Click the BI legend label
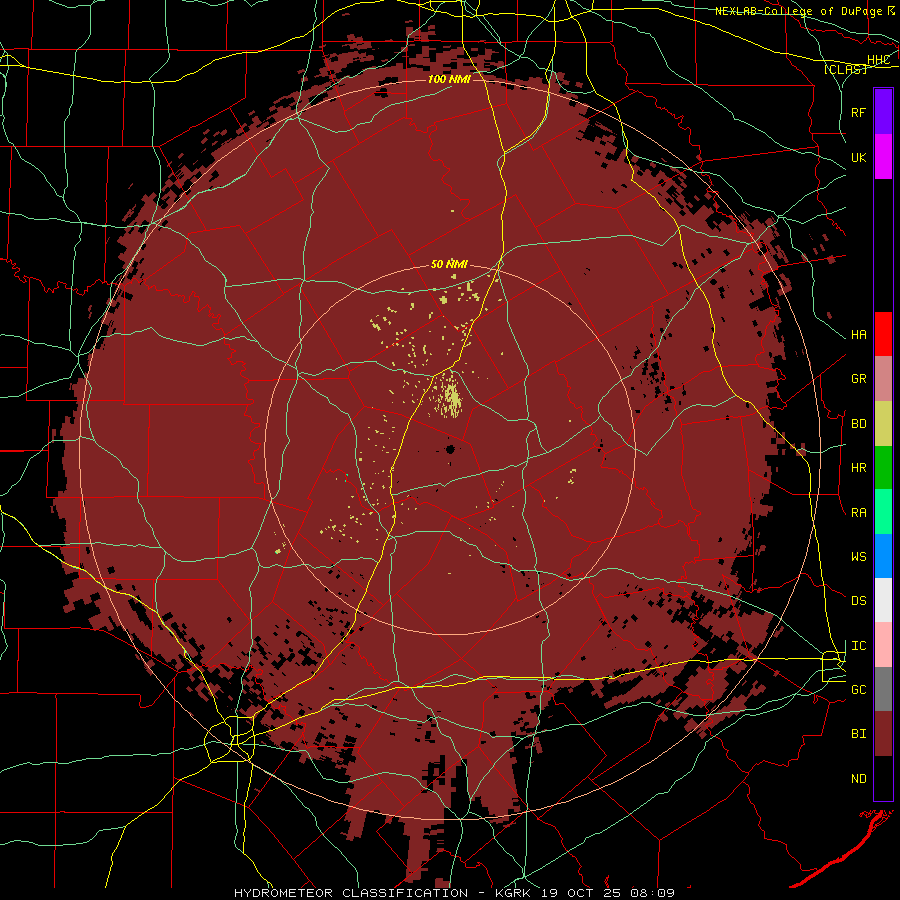Image resolution: width=900 pixels, height=900 pixels. point(858,734)
